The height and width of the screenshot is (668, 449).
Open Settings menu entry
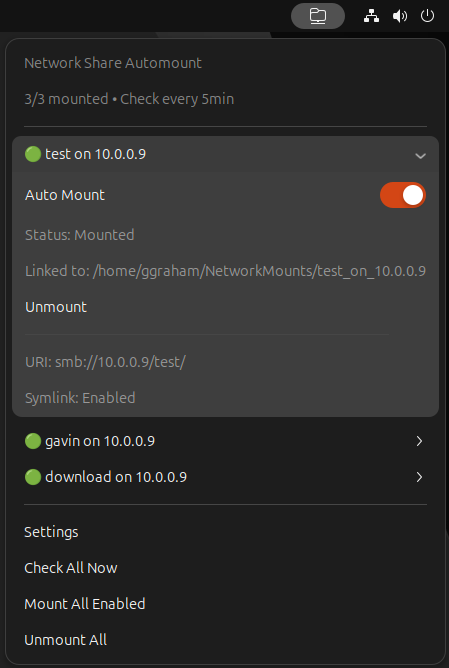tap(51, 532)
